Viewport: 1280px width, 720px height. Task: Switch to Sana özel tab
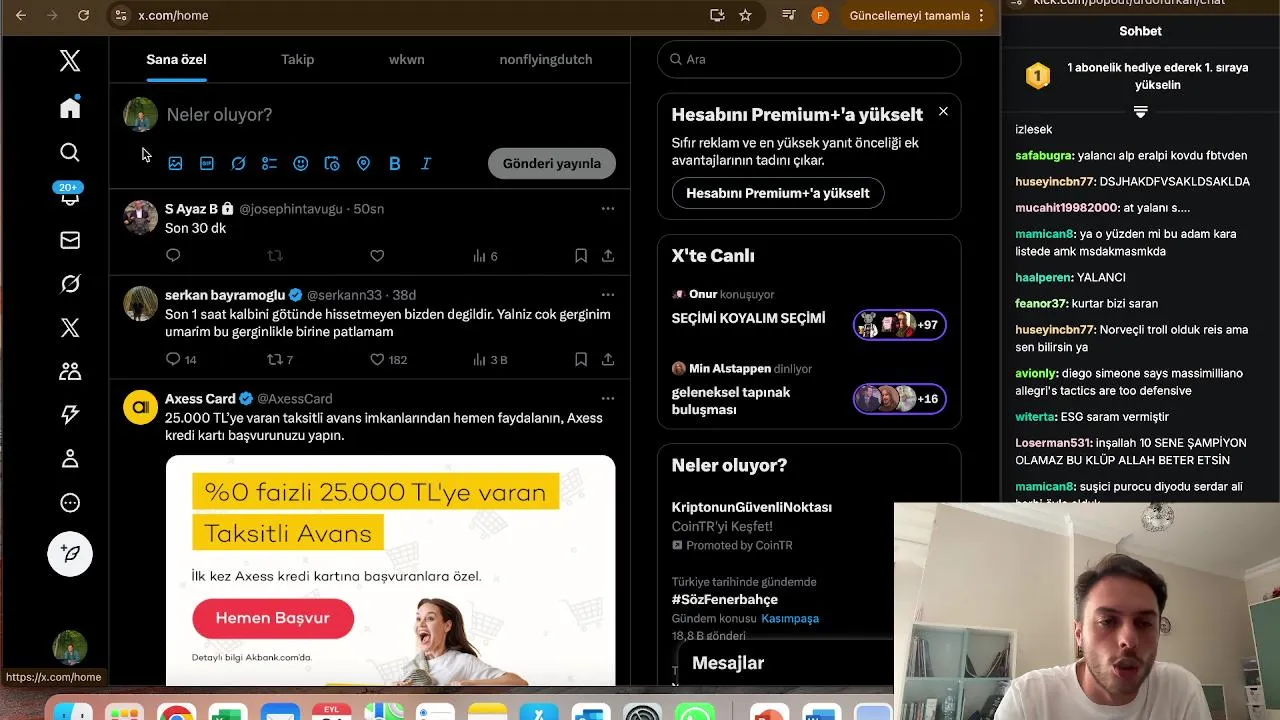(x=176, y=59)
